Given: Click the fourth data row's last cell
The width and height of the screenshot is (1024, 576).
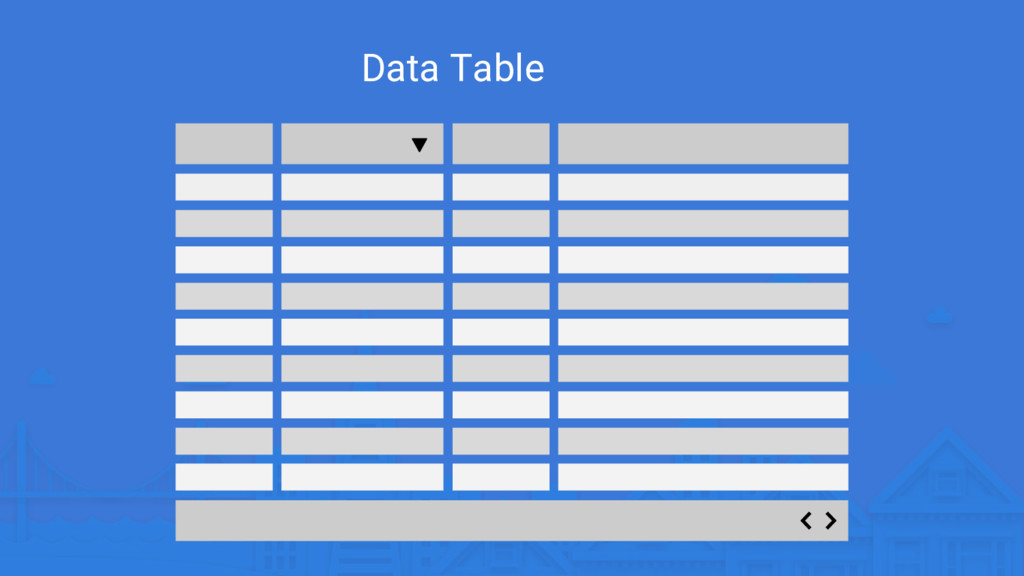Looking at the screenshot, I should [x=703, y=296].
